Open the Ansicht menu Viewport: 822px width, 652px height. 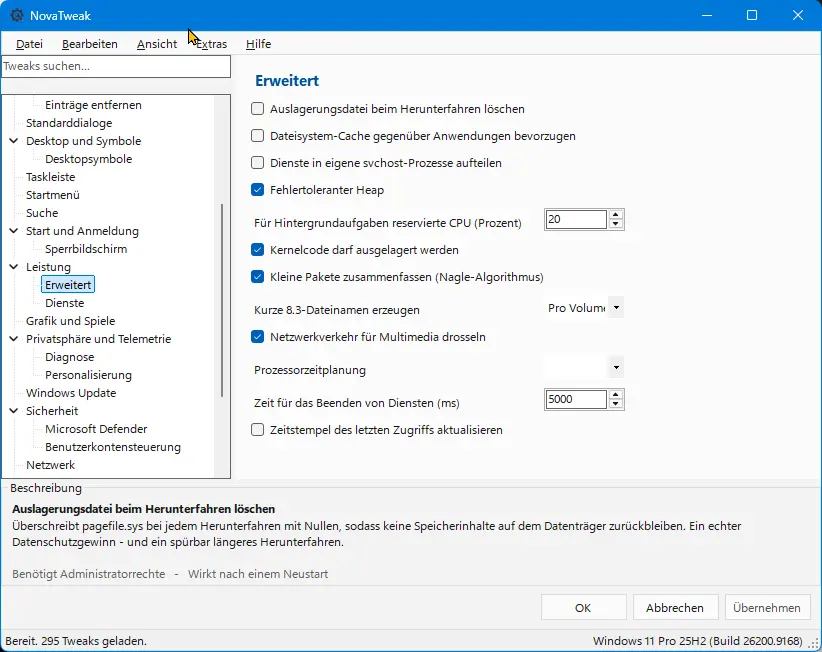click(157, 44)
